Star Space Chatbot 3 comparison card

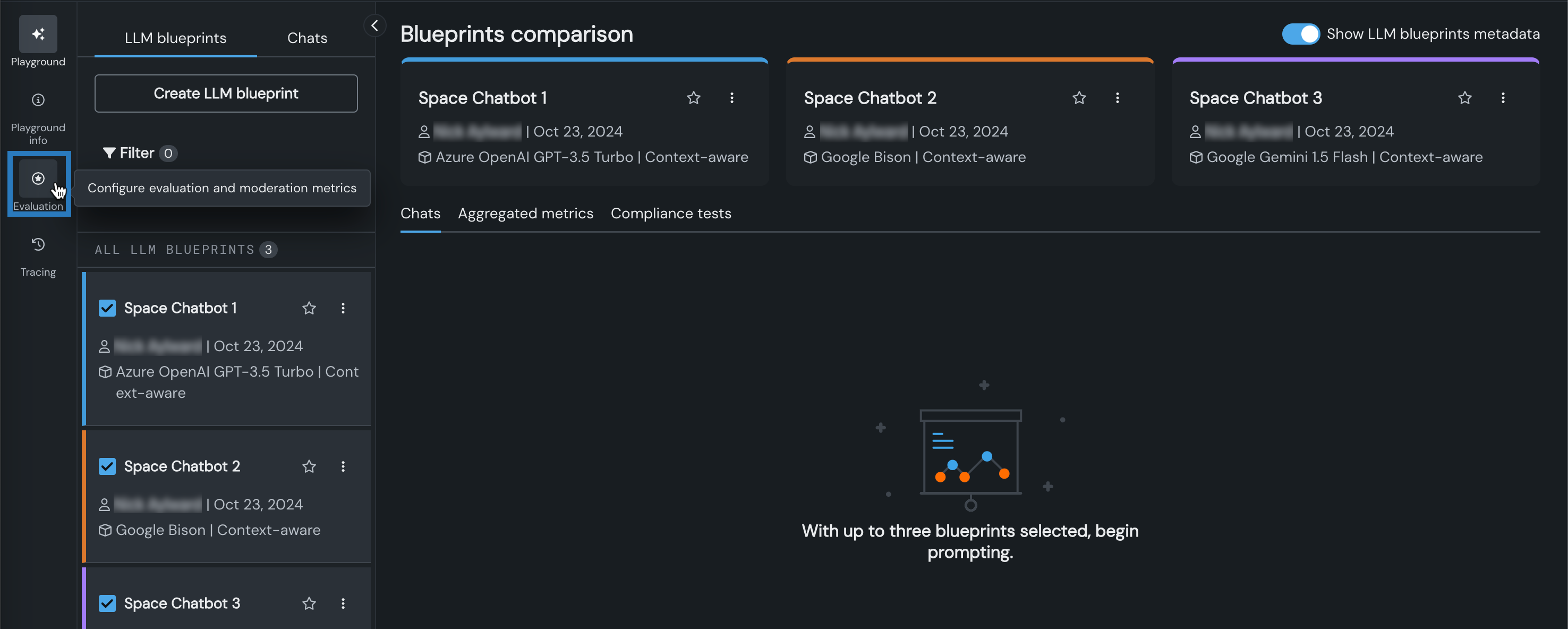click(x=1464, y=98)
